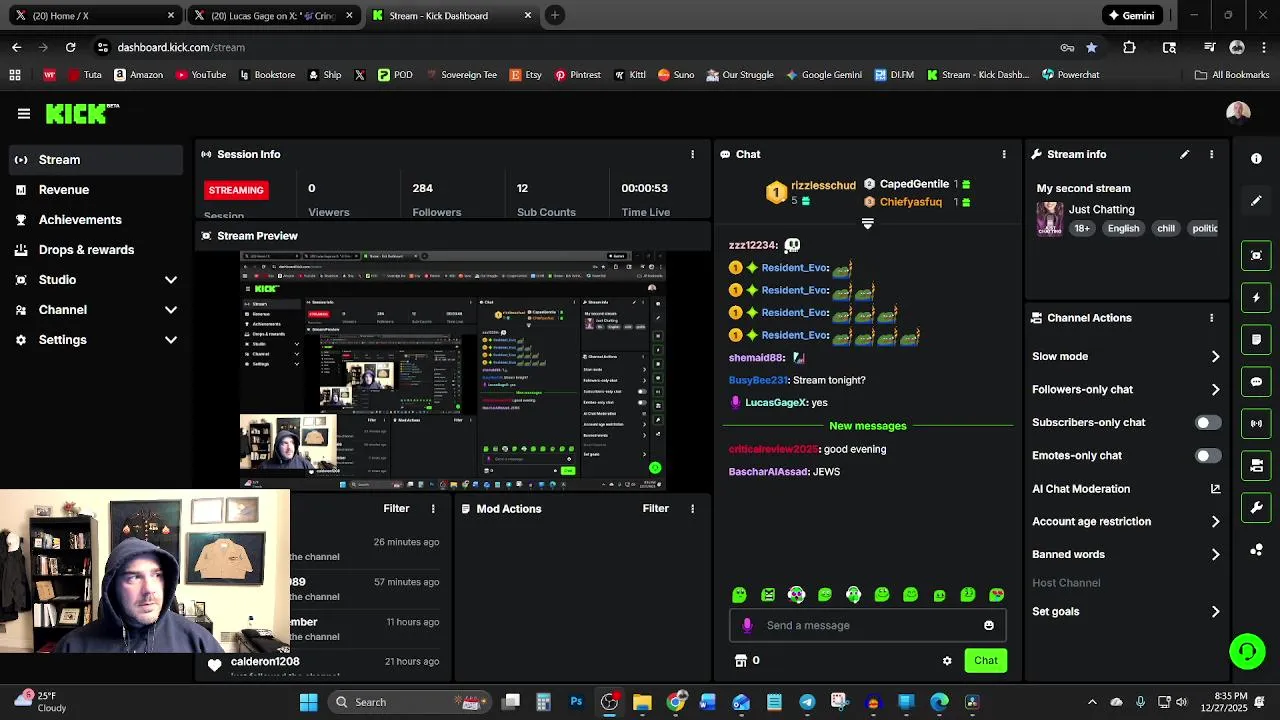Click the New messages indicator
This screenshot has height=720, width=1280.
[x=867, y=426]
